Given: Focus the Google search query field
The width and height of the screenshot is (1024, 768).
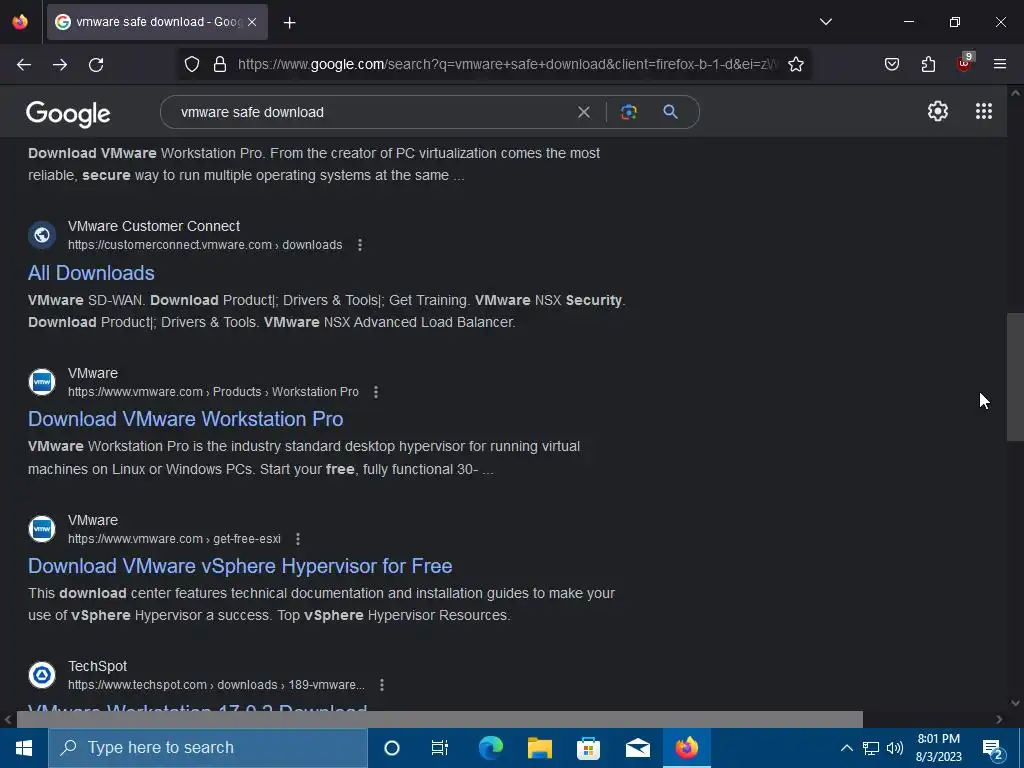Looking at the screenshot, I should tap(372, 112).
